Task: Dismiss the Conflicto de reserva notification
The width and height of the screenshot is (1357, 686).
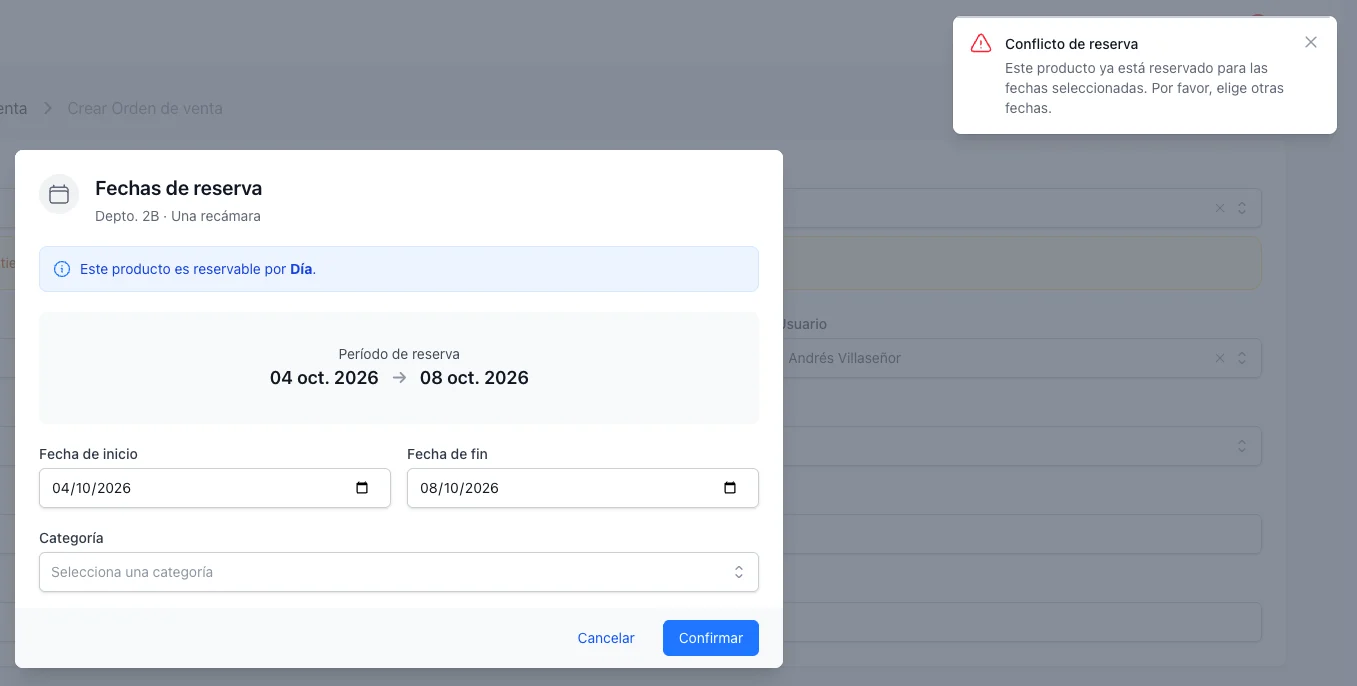Action: click(1311, 42)
